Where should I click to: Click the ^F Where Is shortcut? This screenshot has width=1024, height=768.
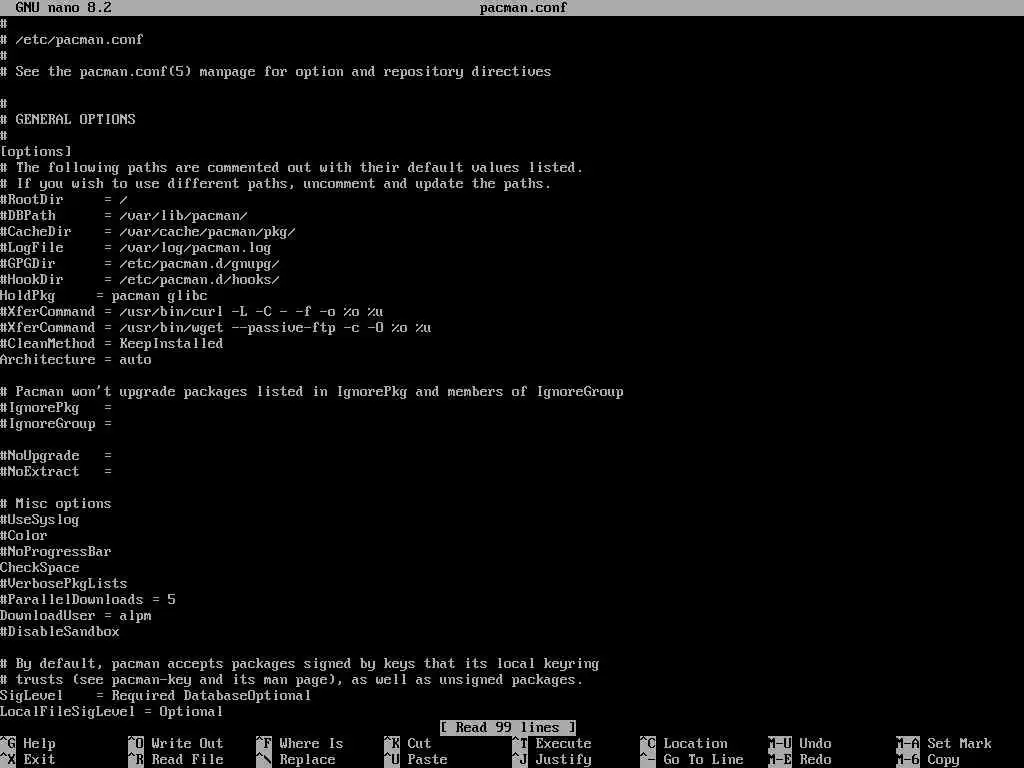[x=300, y=743]
